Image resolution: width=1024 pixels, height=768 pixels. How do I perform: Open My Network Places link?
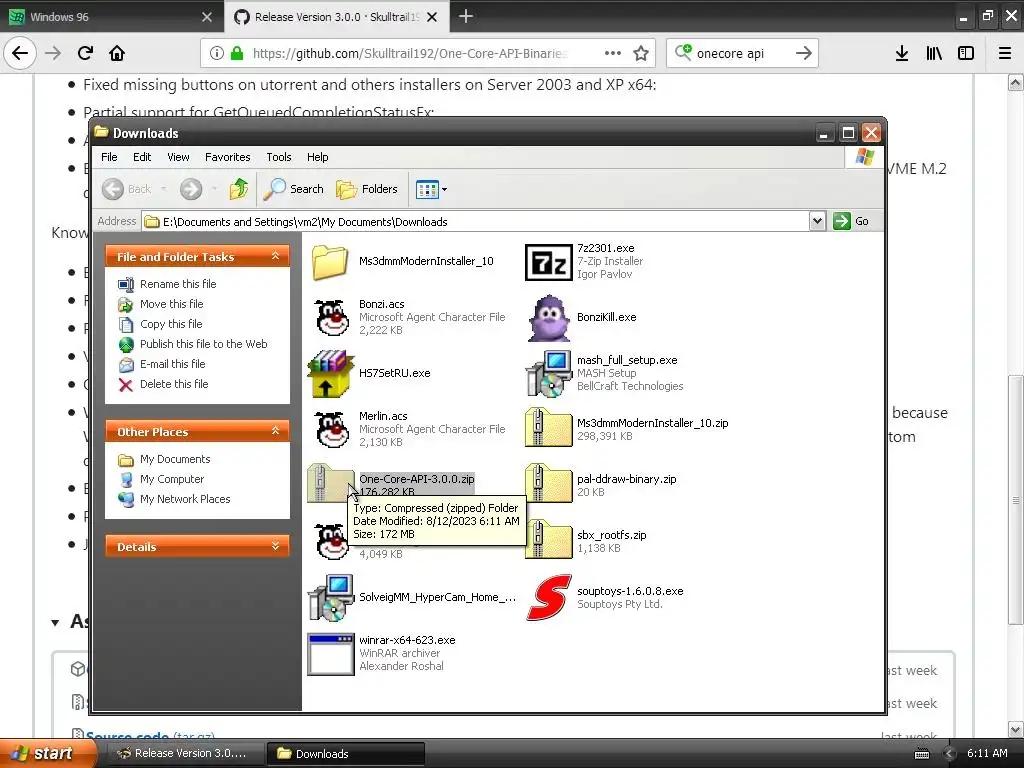pyautogui.click(x=185, y=500)
